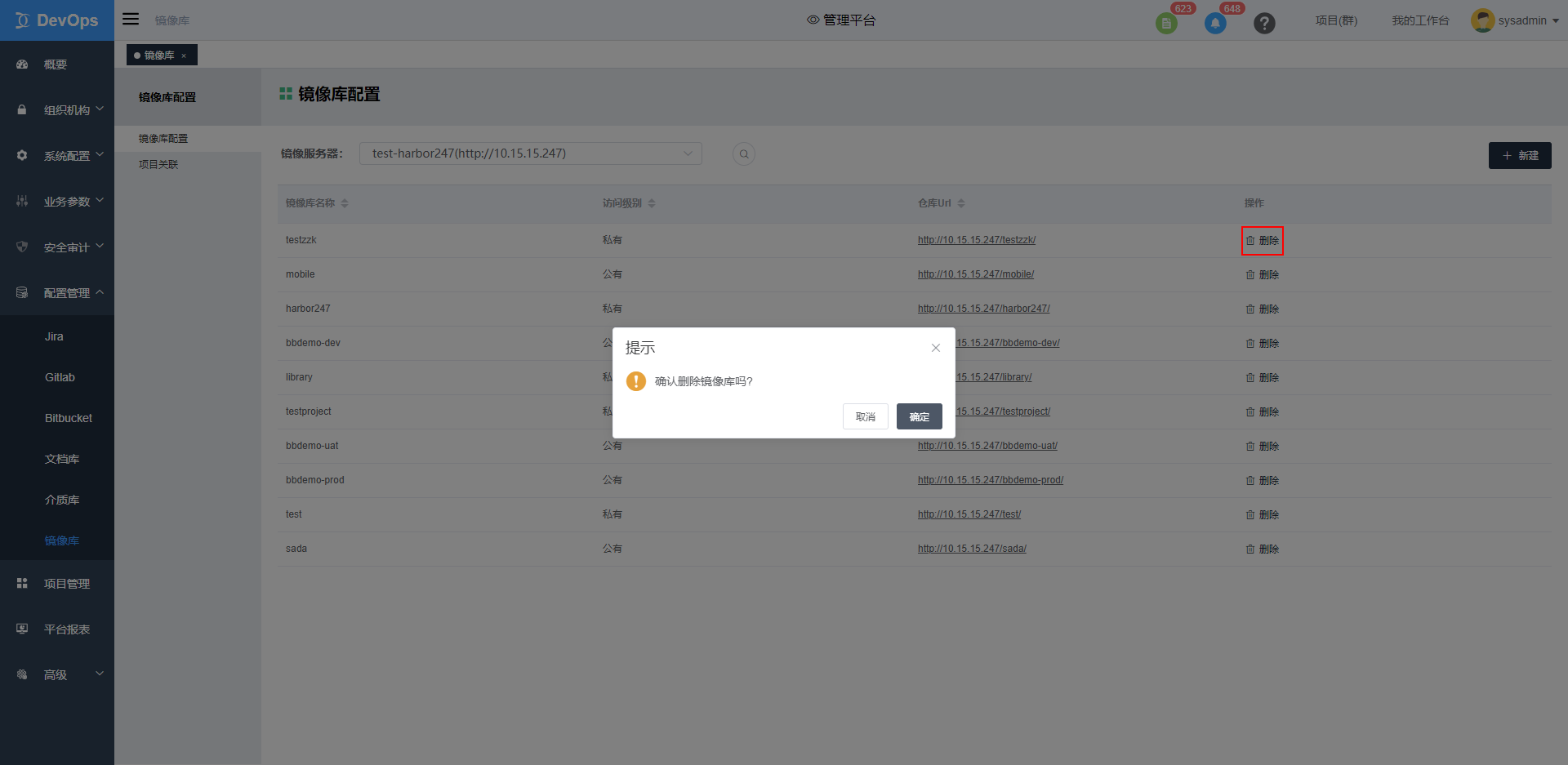Open the testzzk repository URL link
Viewport: 1568px width, 765px height.
[977, 240]
